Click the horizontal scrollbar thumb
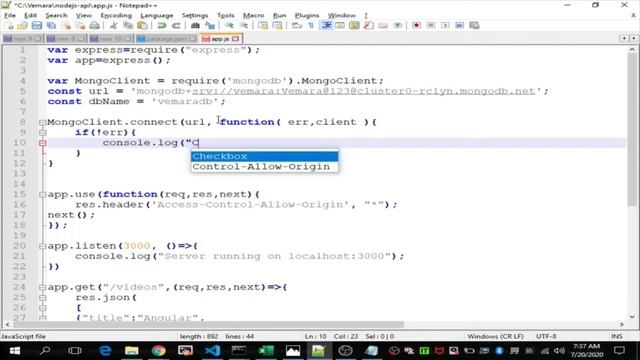This screenshot has width=640, height=360. tap(208, 324)
